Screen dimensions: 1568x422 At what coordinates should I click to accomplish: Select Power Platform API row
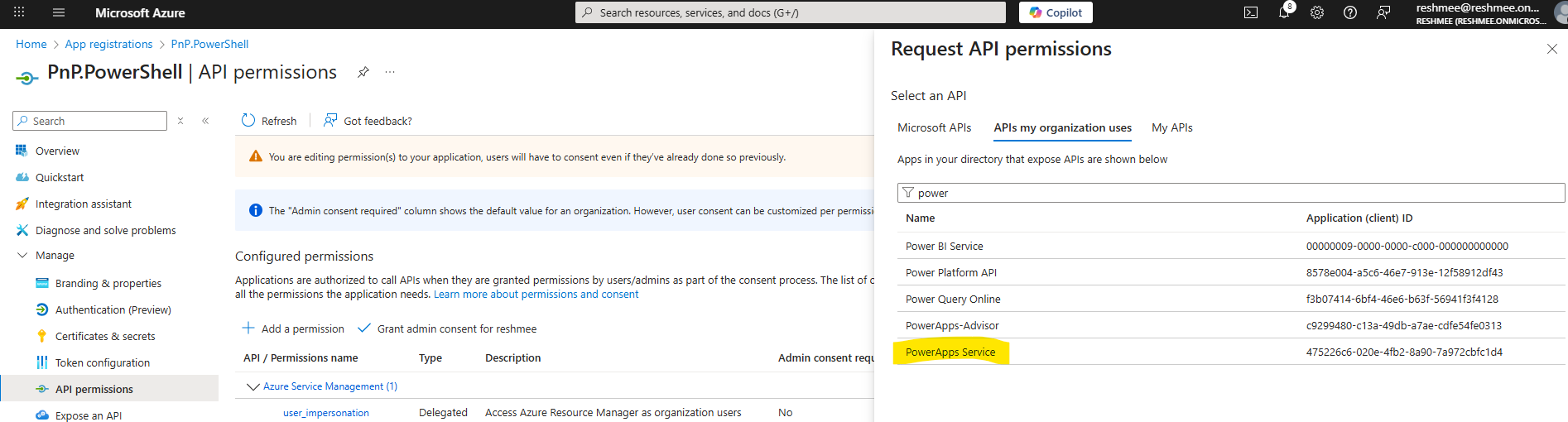pos(1229,272)
